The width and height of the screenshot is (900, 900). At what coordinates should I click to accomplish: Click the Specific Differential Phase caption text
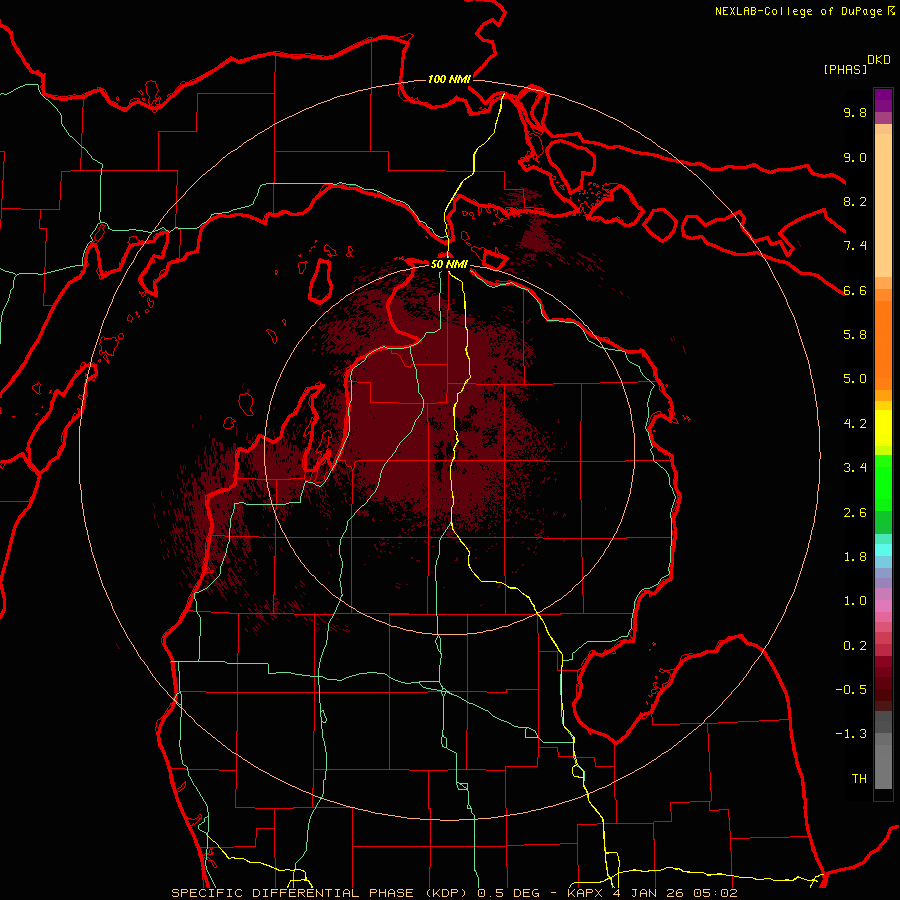coord(454,893)
